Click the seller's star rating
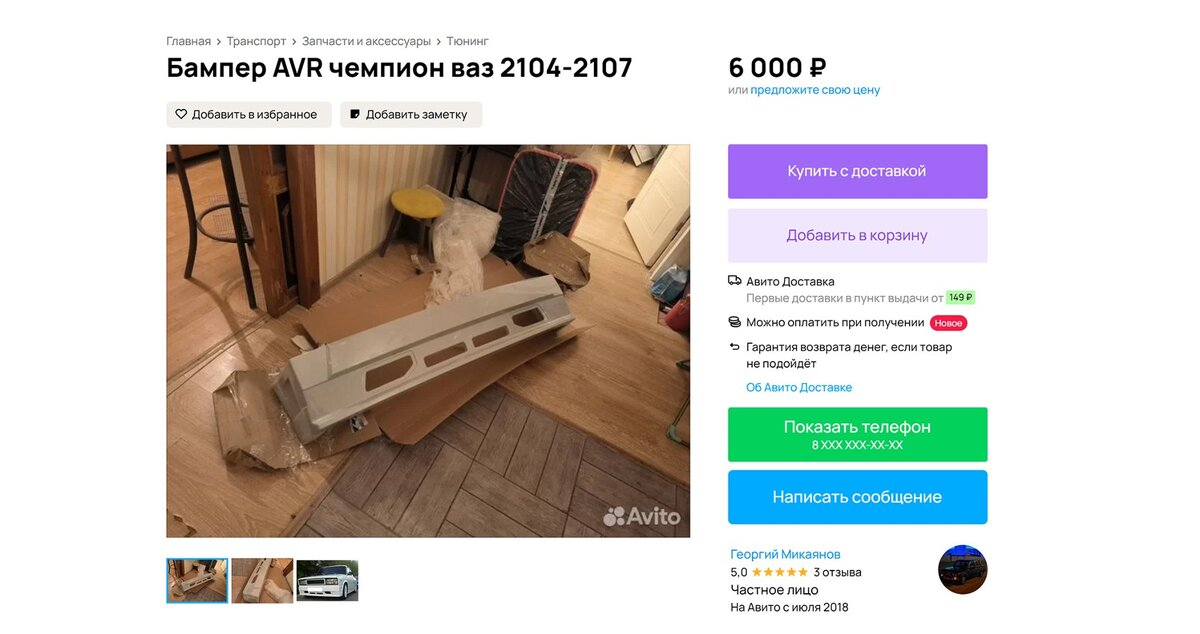 pyautogui.click(x=779, y=572)
